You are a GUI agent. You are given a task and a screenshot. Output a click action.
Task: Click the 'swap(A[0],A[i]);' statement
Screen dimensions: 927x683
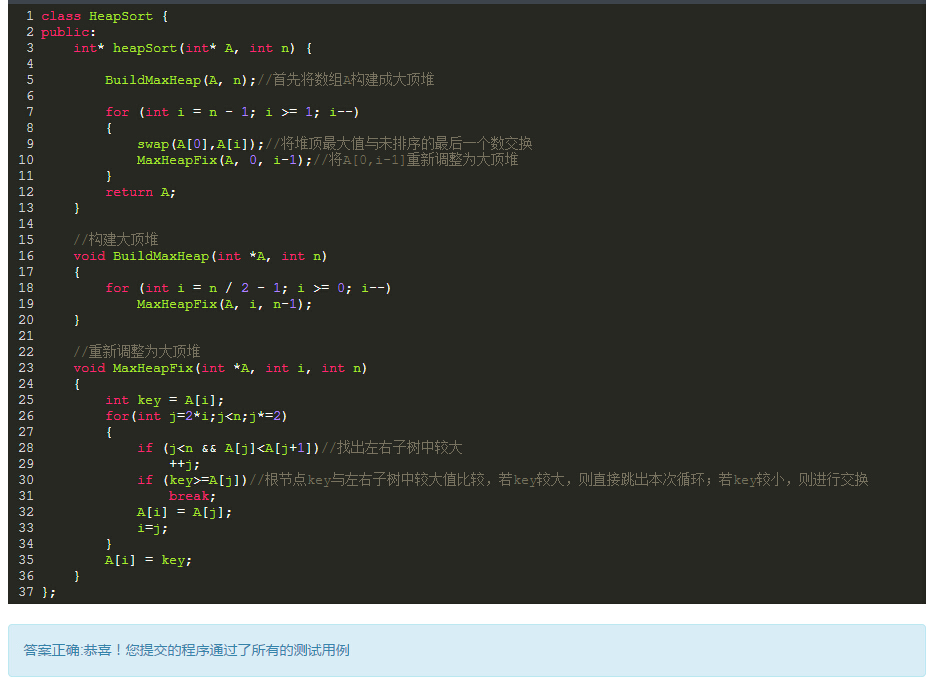[200, 144]
